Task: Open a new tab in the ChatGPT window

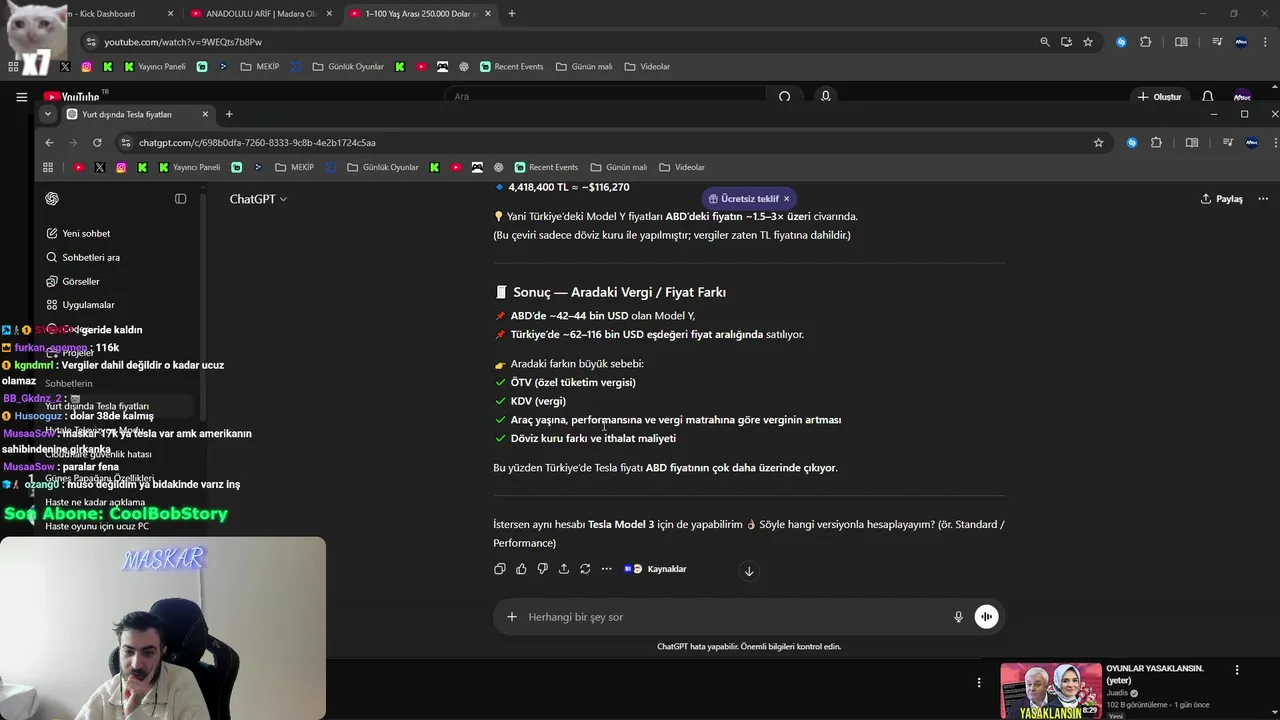Action: [229, 114]
